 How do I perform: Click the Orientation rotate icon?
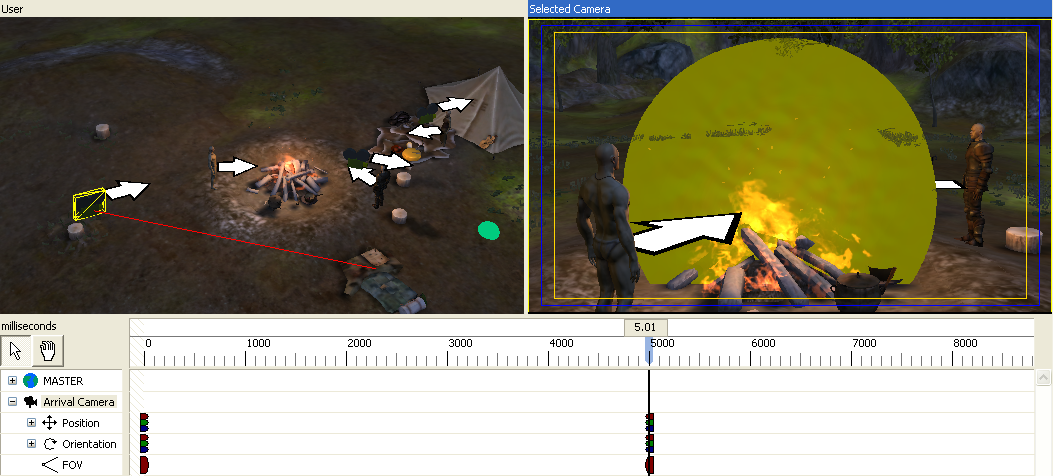coord(49,444)
